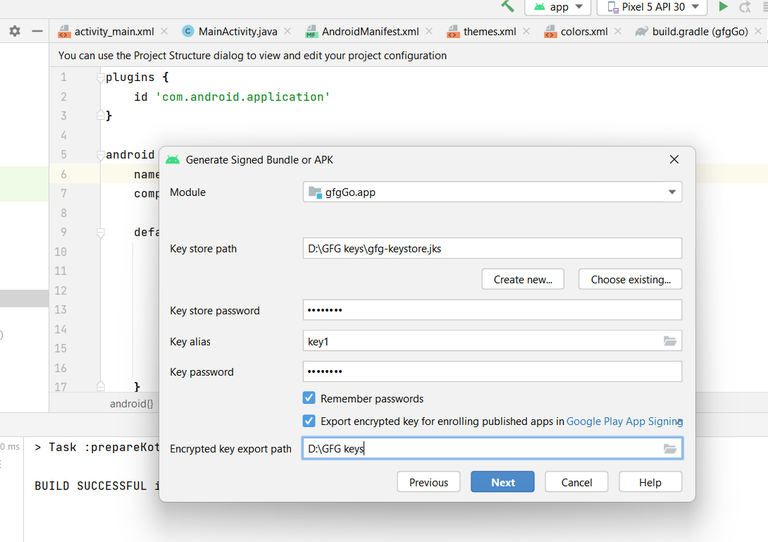This screenshot has width=768, height=542.
Task: Browse folder for encrypted key export path
Action: pos(670,449)
